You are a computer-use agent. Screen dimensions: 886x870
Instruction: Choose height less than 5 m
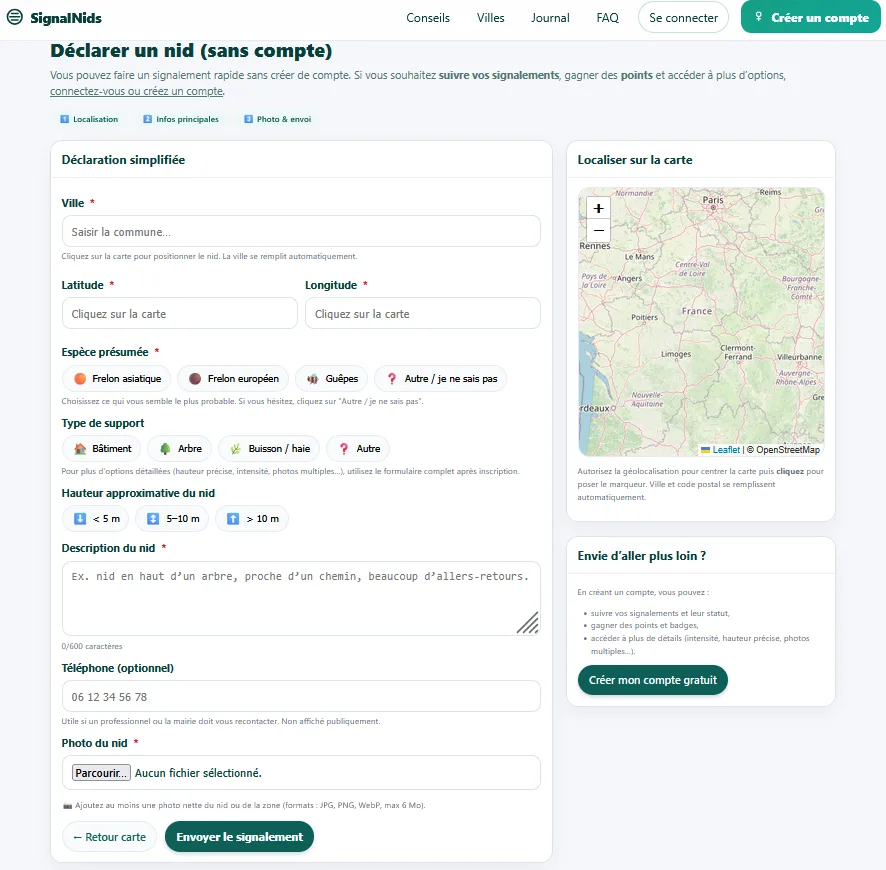(x=96, y=519)
